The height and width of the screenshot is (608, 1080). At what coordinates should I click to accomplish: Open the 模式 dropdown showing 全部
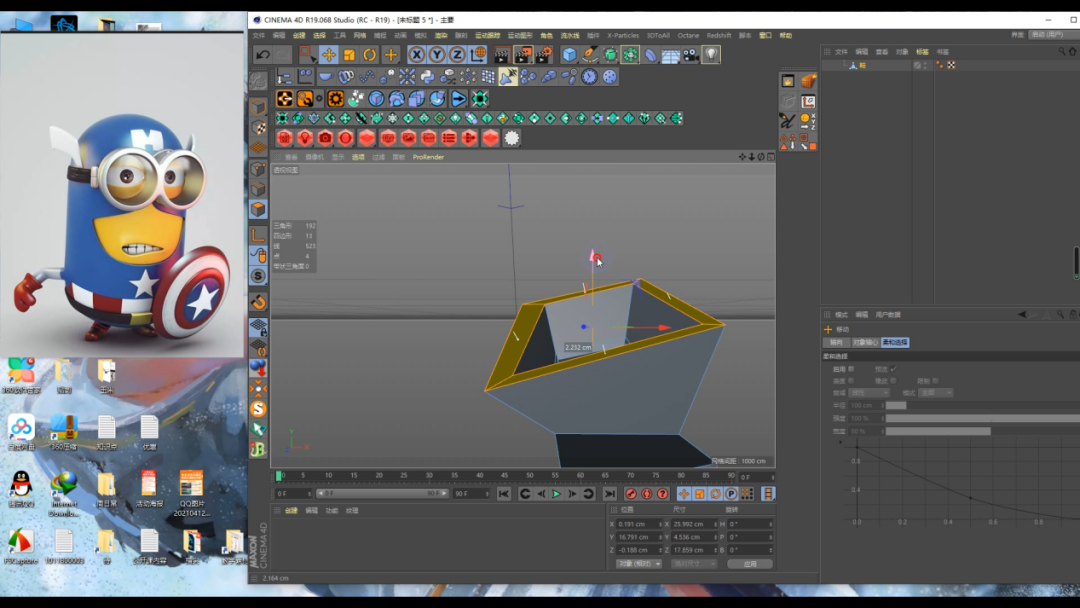pos(936,392)
